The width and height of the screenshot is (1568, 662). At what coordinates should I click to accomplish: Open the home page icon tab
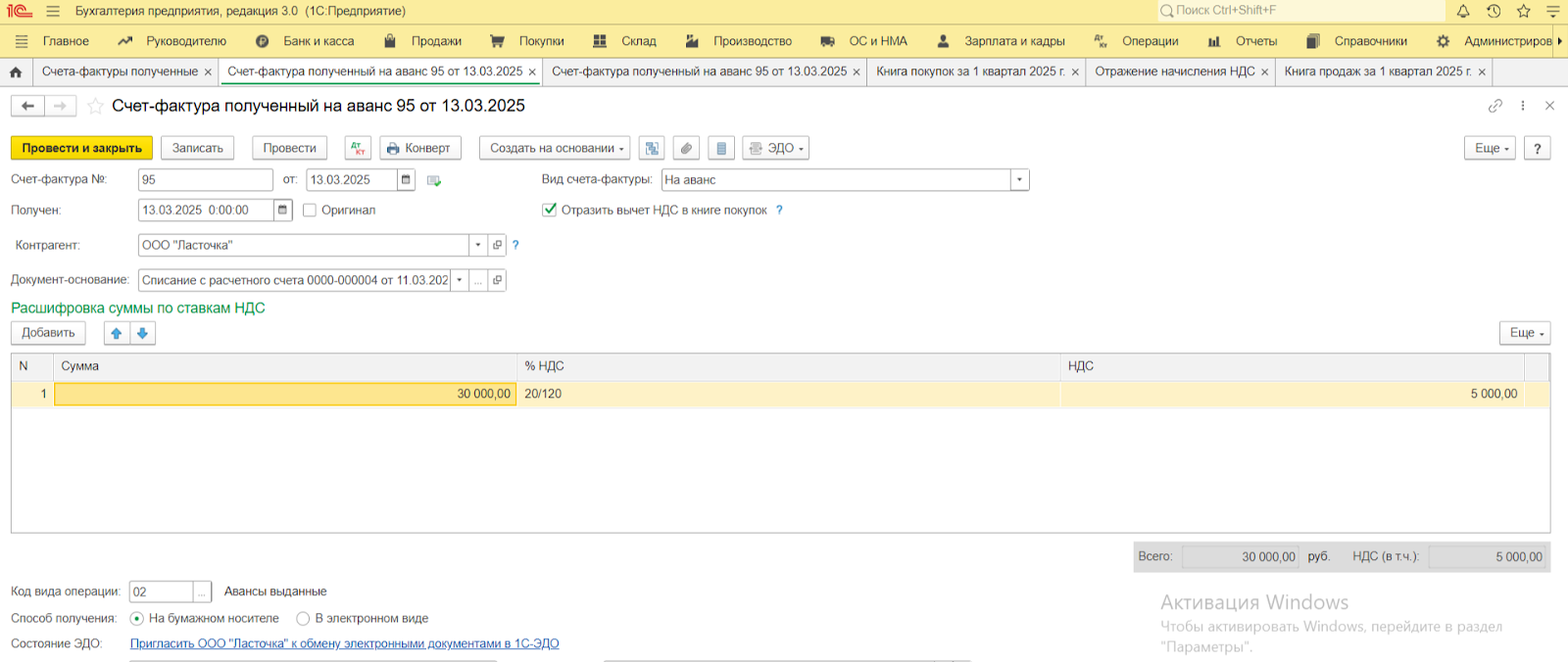(16, 71)
